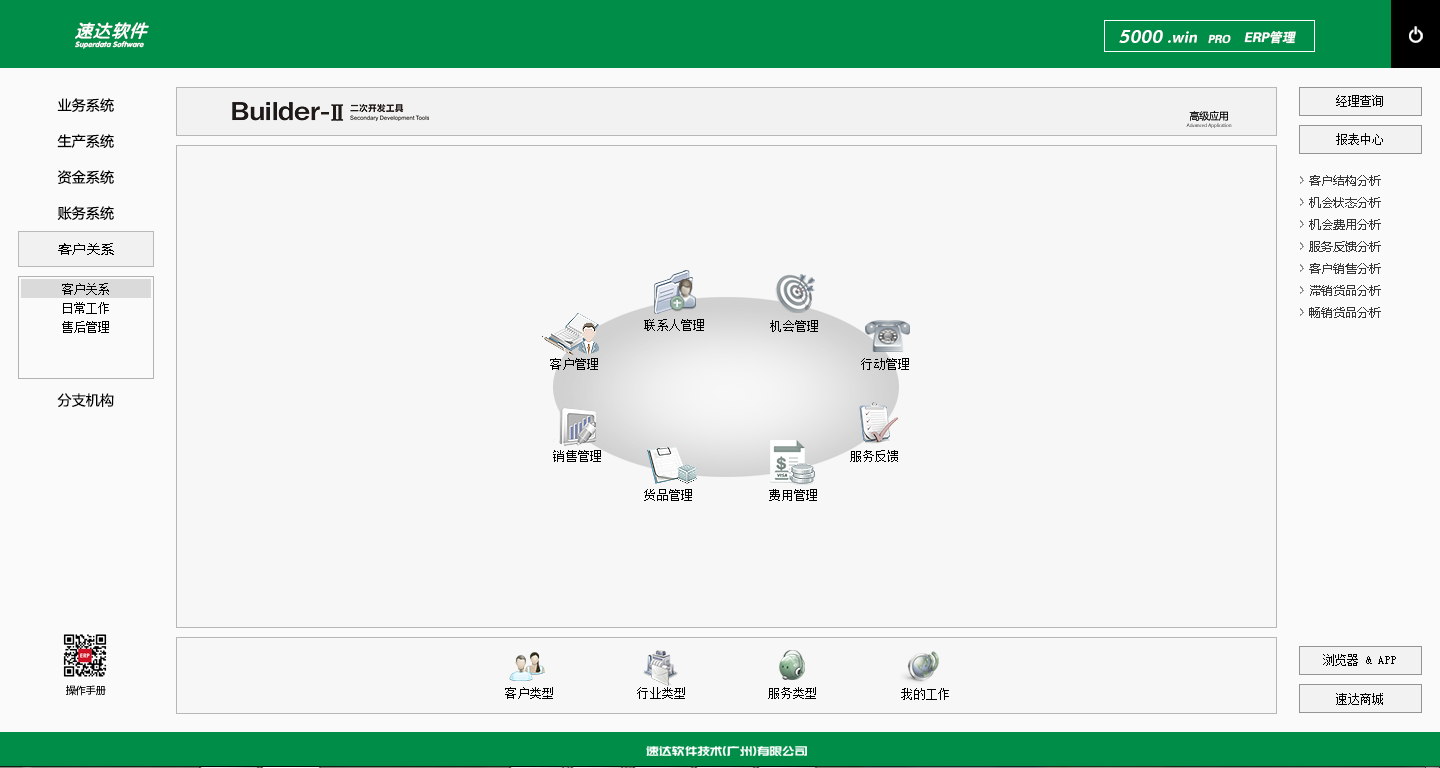Image resolution: width=1440 pixels, height=768 pixels.
Task: Click the 经理查询 button
Action: [x=1360, y=101]
